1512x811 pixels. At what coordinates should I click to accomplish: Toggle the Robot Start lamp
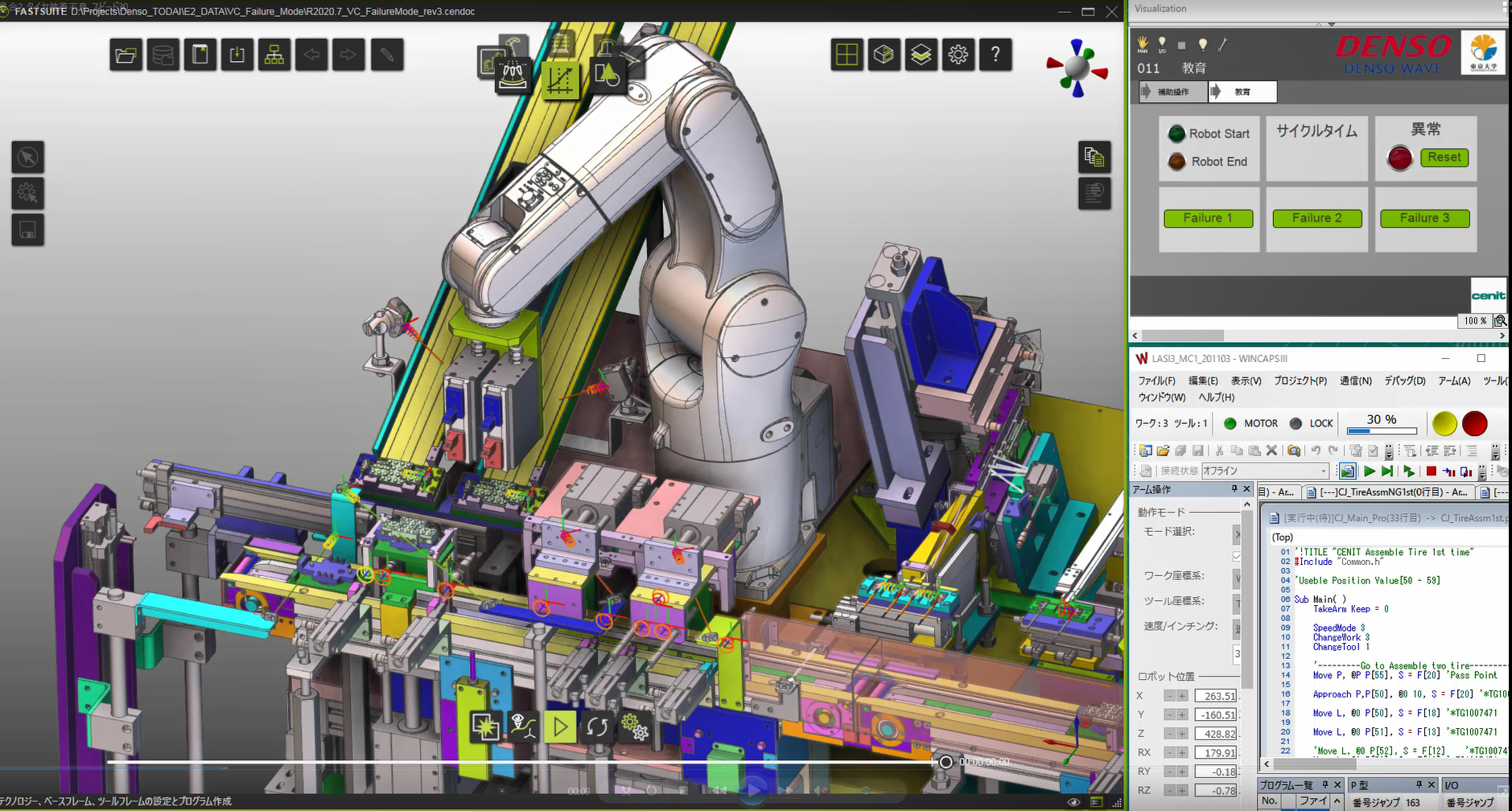(x=1176, y=134)
